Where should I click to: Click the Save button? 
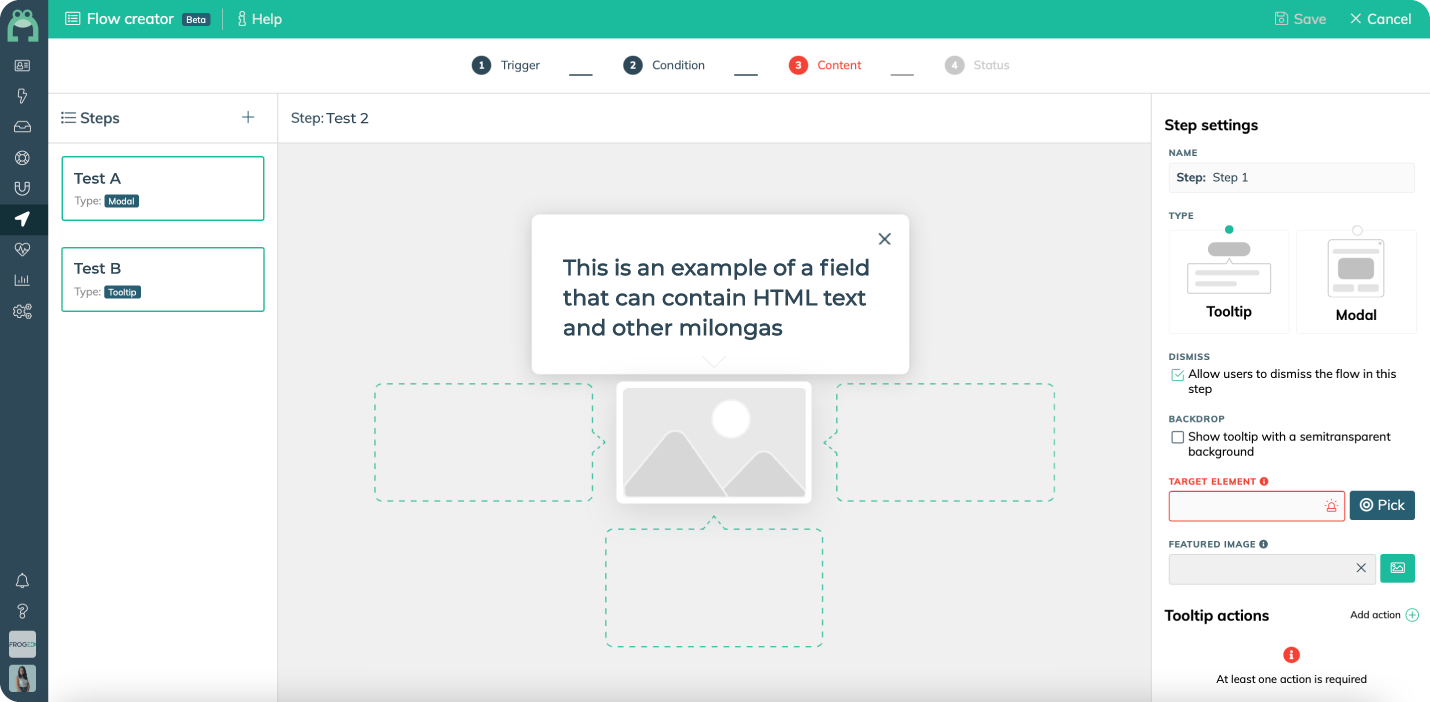1300,19
